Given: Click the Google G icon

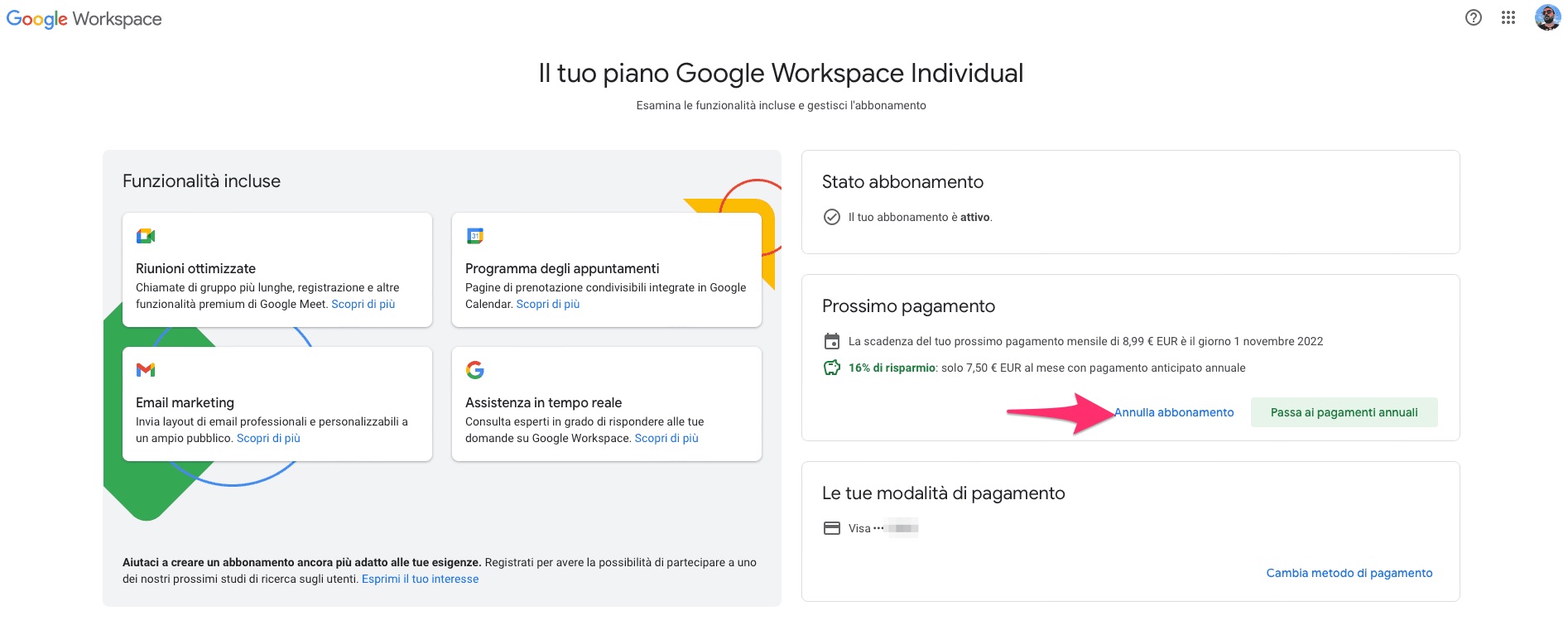Looking at the screenshot, I should point(475,370).
